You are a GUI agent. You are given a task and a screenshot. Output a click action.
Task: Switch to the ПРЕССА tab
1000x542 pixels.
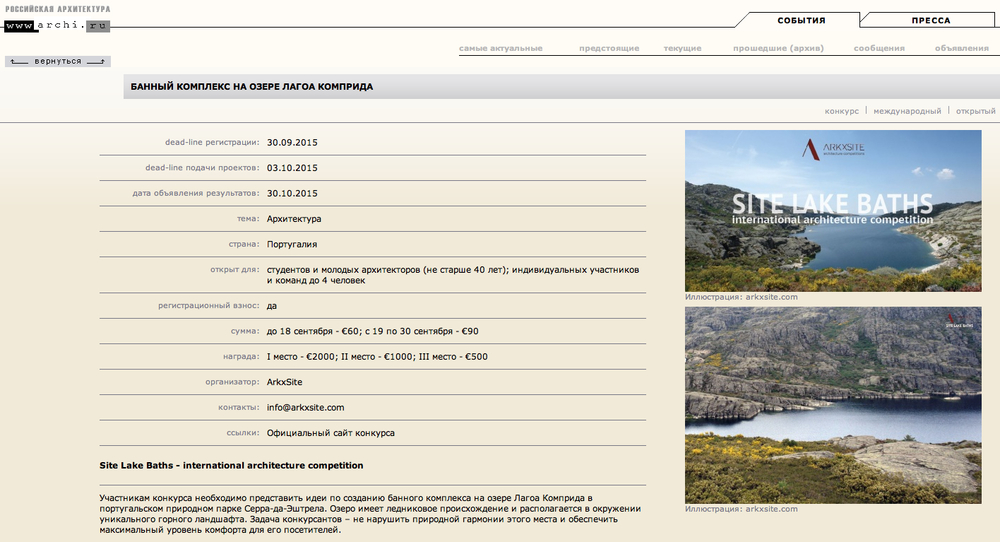[x=930, y=20]
